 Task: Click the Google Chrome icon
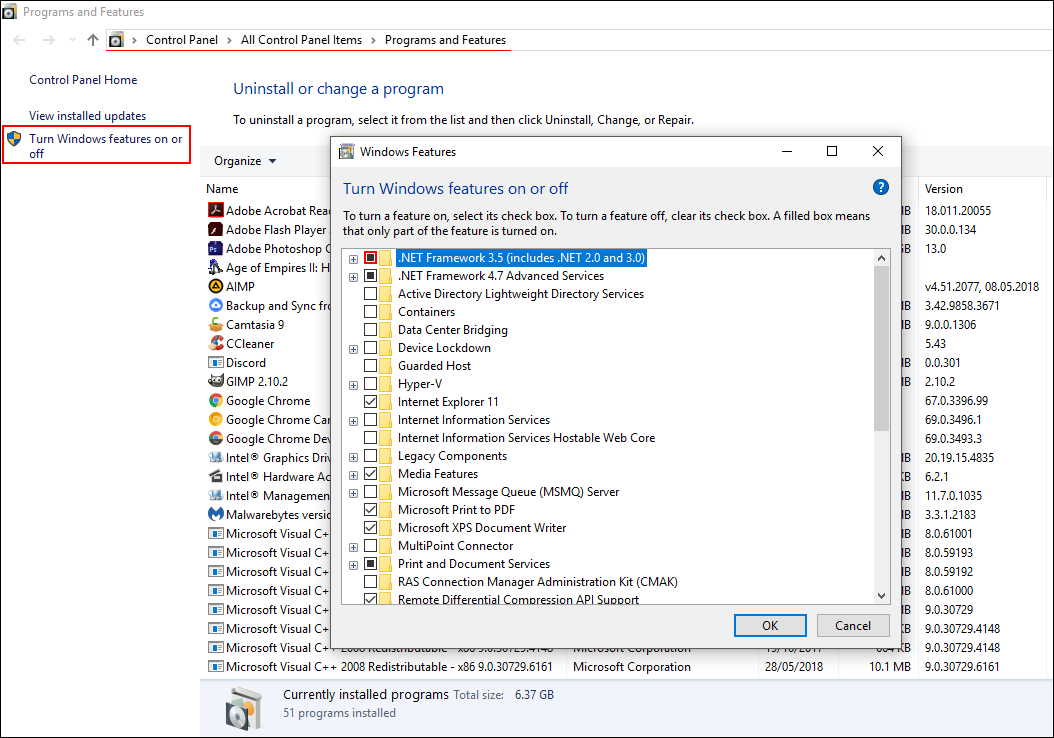pos(215,401)
